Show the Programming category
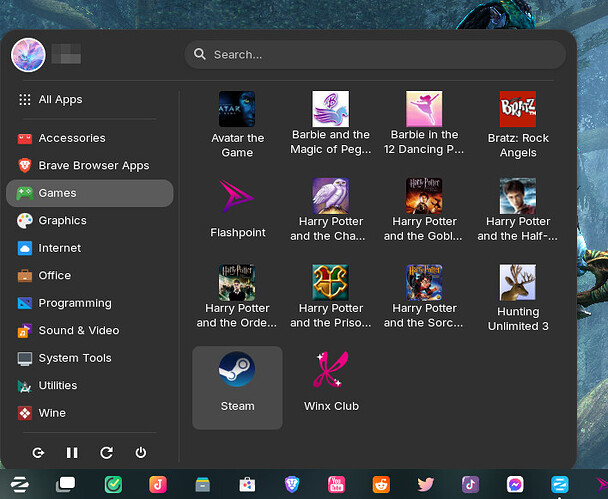This screenshot has height=499, width=608. [90, 303]
